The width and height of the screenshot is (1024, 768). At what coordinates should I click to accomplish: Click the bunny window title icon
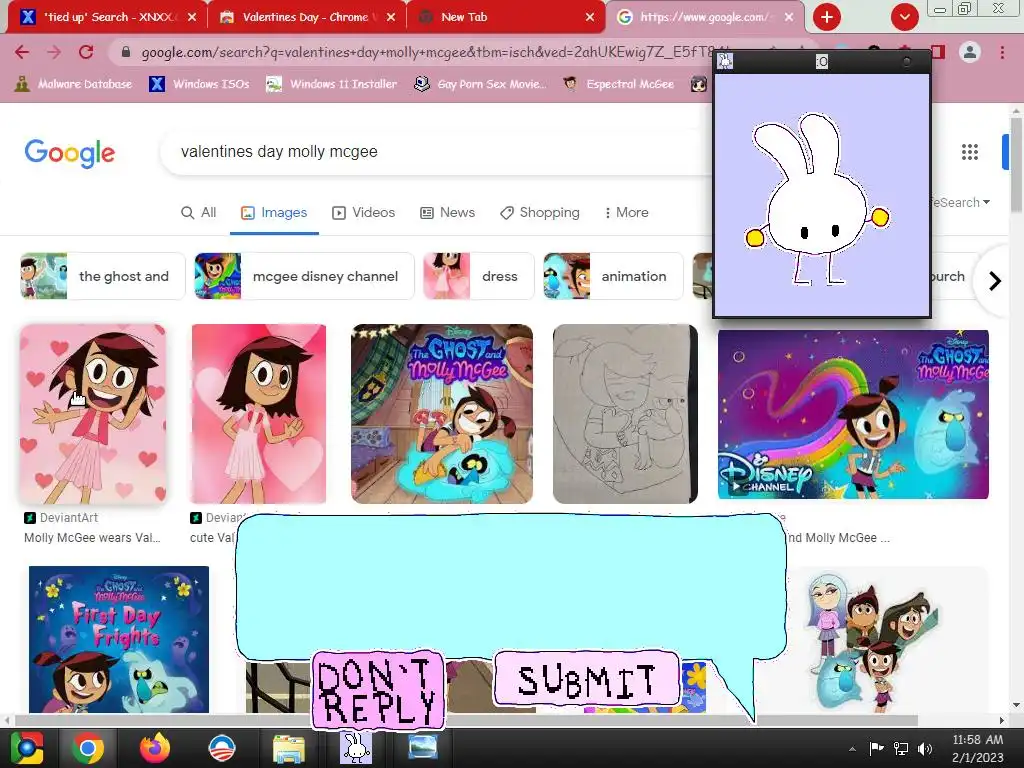(x=725, y=61)
